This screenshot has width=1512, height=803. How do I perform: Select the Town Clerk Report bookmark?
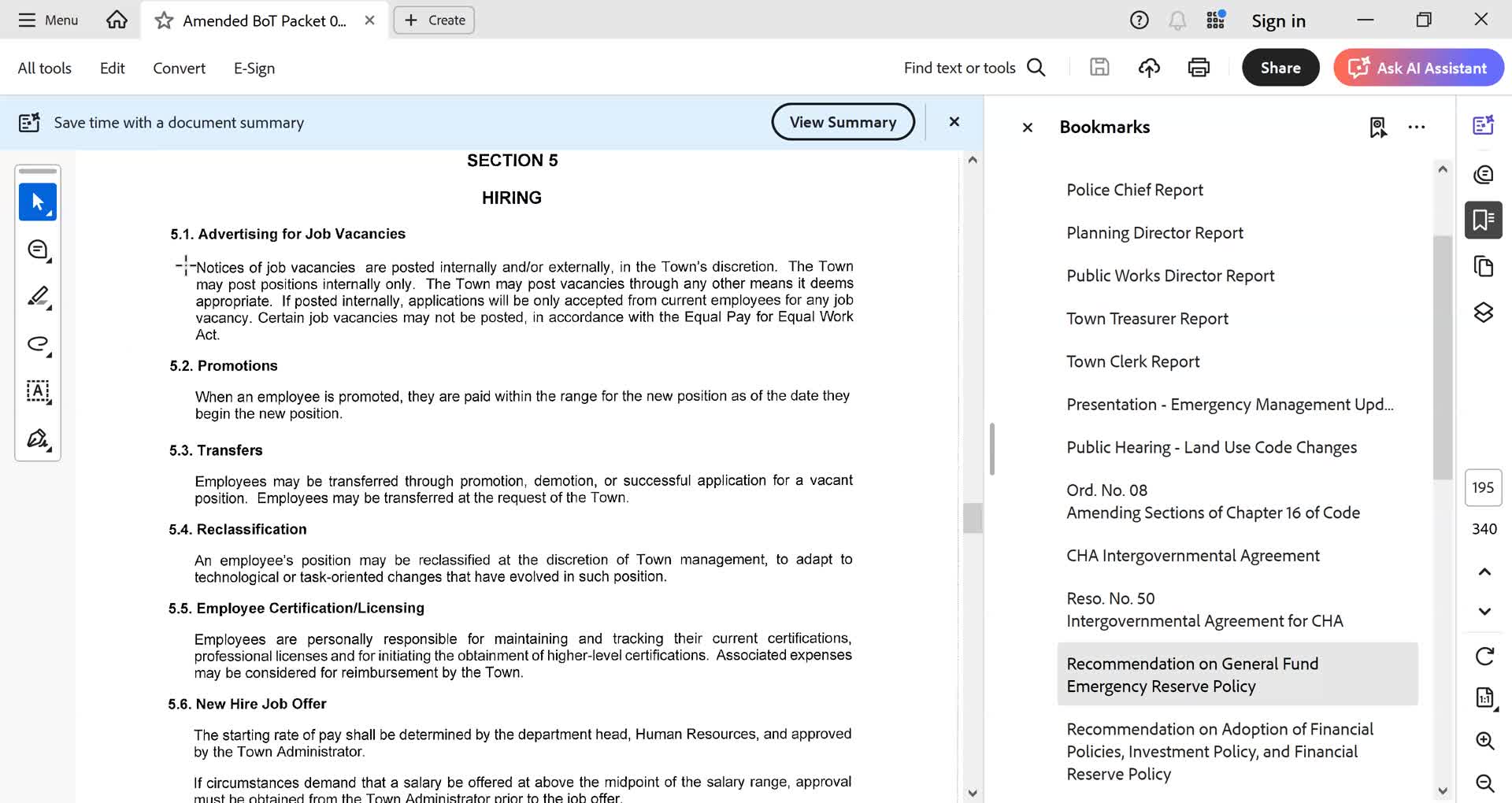coord(1132,361)
